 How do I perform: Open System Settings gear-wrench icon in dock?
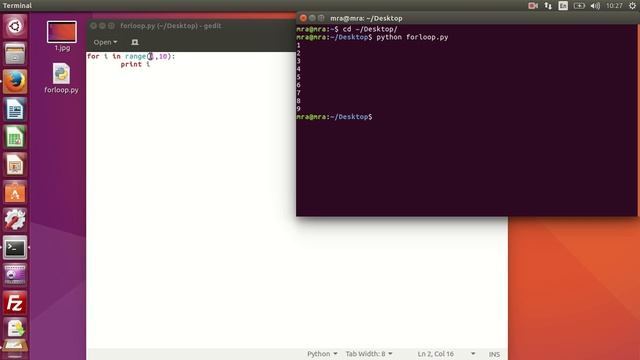point(15,220)
